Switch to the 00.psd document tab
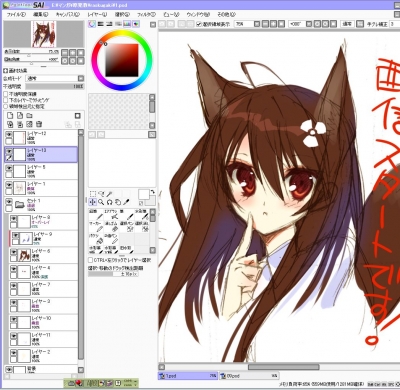Viewport: 400px width, 390px height. (x=249, y=376)
